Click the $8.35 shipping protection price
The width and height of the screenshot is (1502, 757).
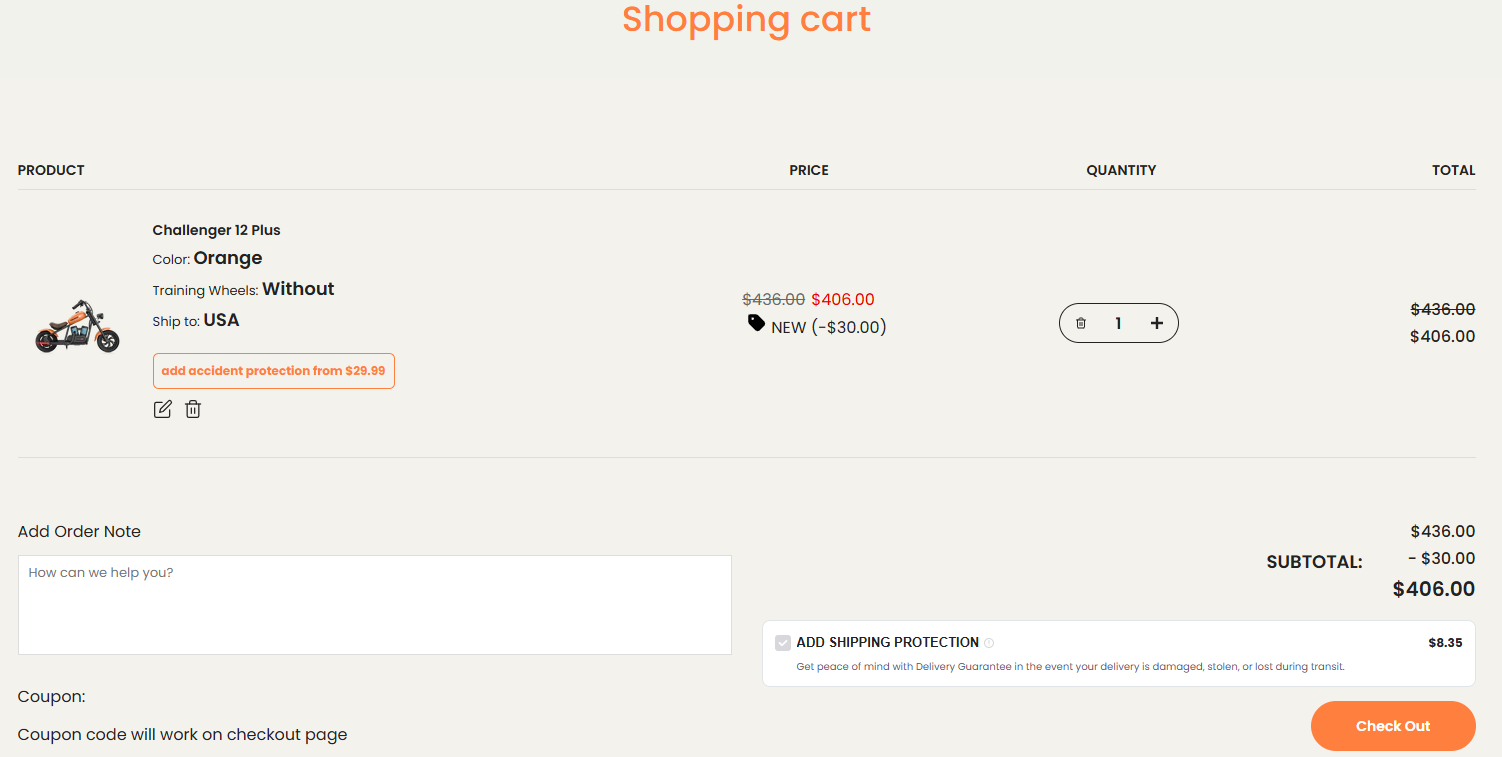[1445, 643]
